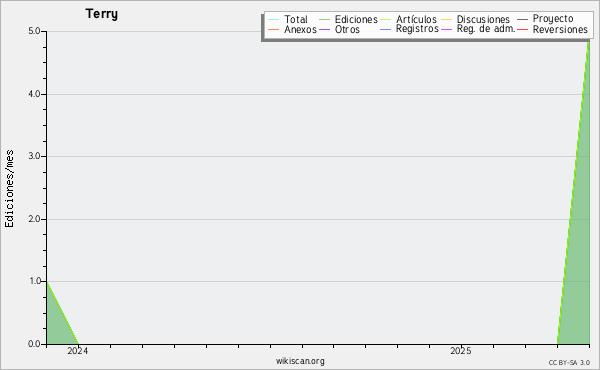Click the CC BY-SA 3.0 license text
The image size is (600, 370).
coord(569,363)
